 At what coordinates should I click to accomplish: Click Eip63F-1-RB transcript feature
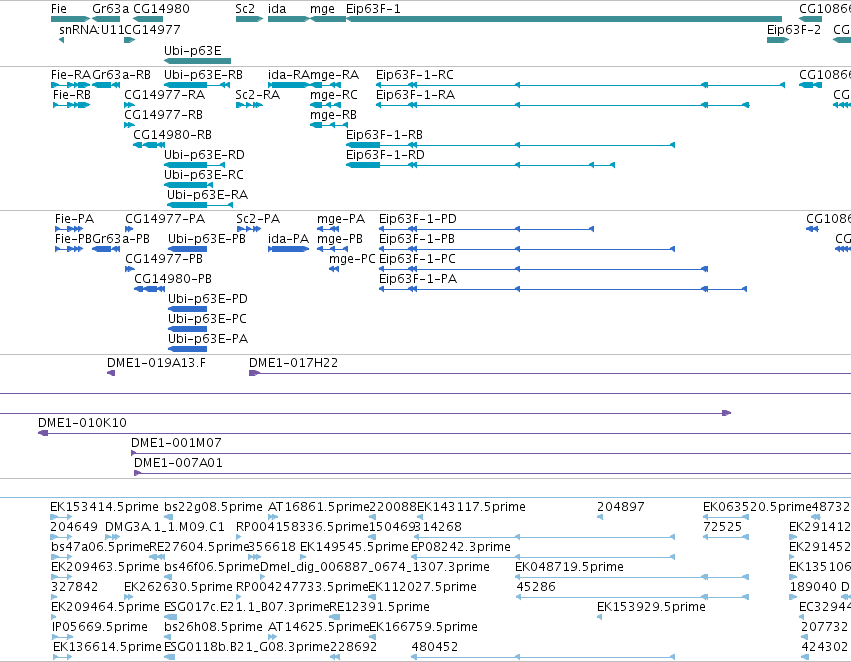point(510,145)
